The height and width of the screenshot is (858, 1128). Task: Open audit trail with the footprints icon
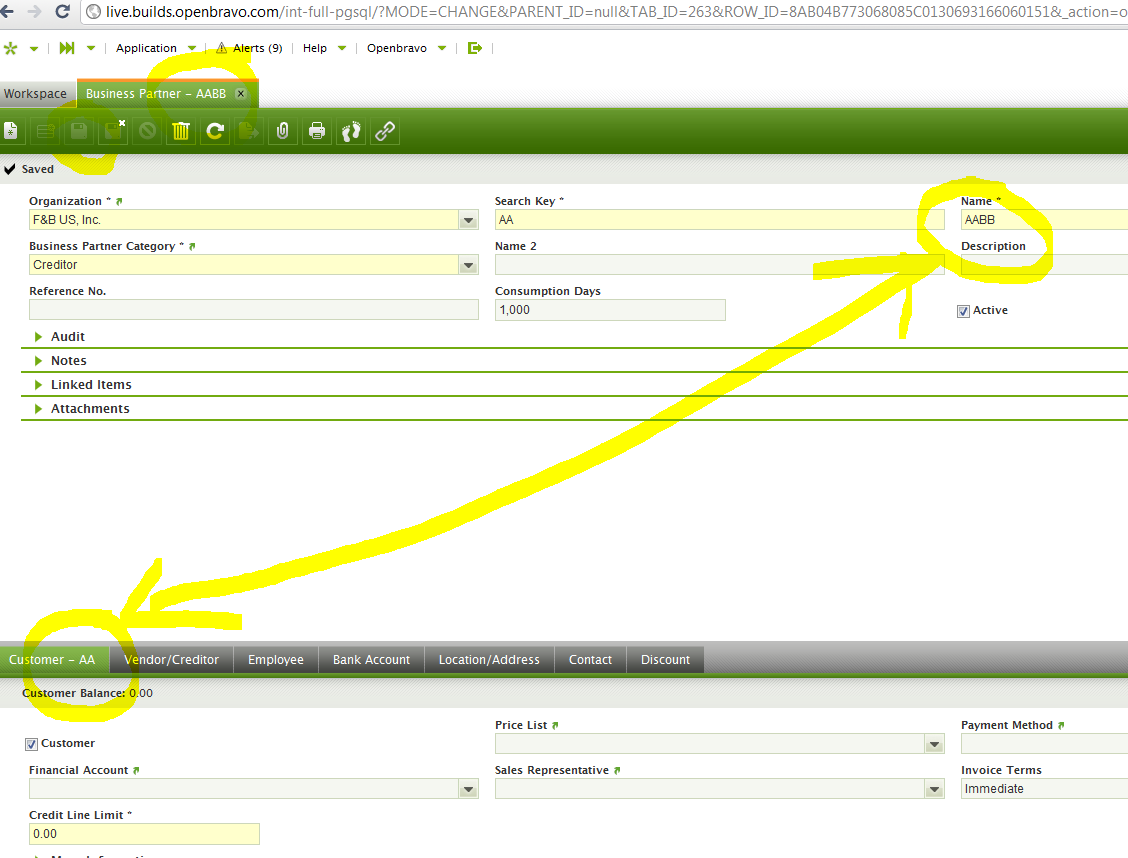(x=351, y=131)
